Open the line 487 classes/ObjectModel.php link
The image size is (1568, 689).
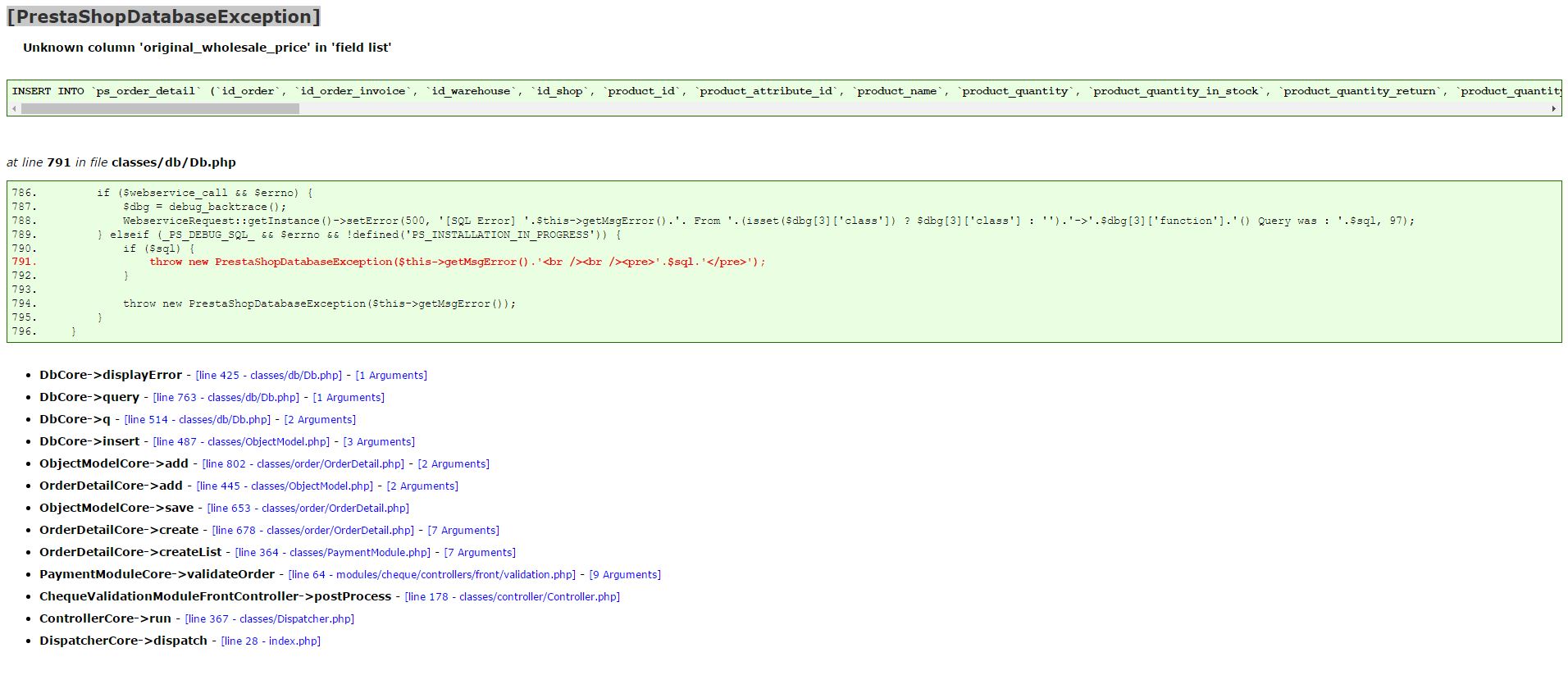[241, 442]
